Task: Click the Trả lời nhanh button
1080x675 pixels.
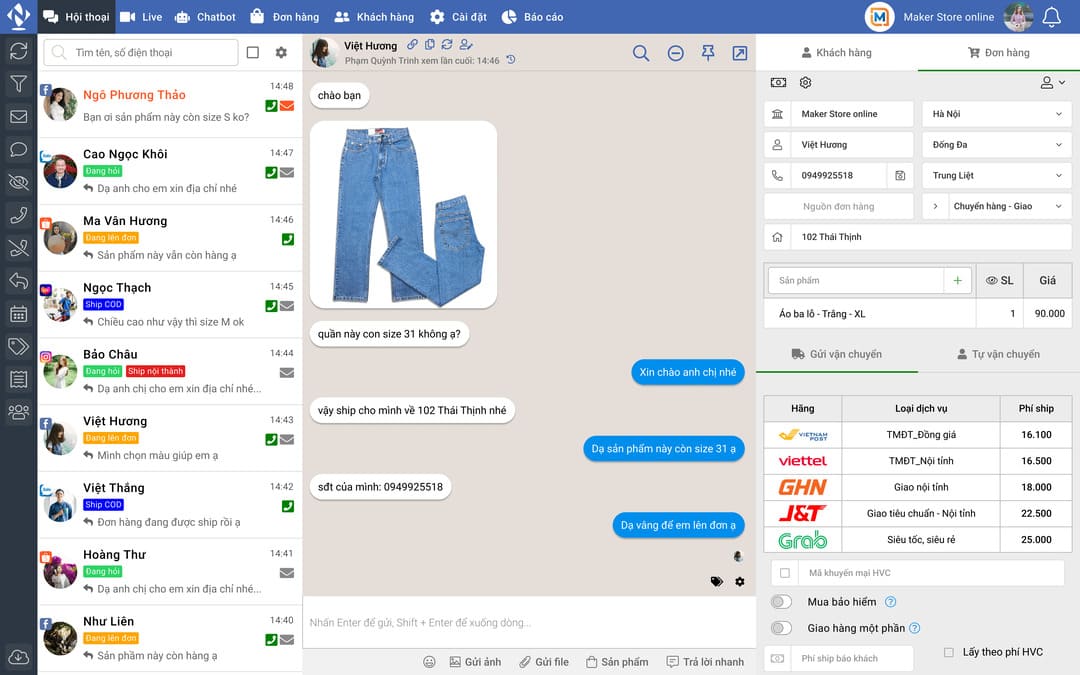Action: [703, 662]
